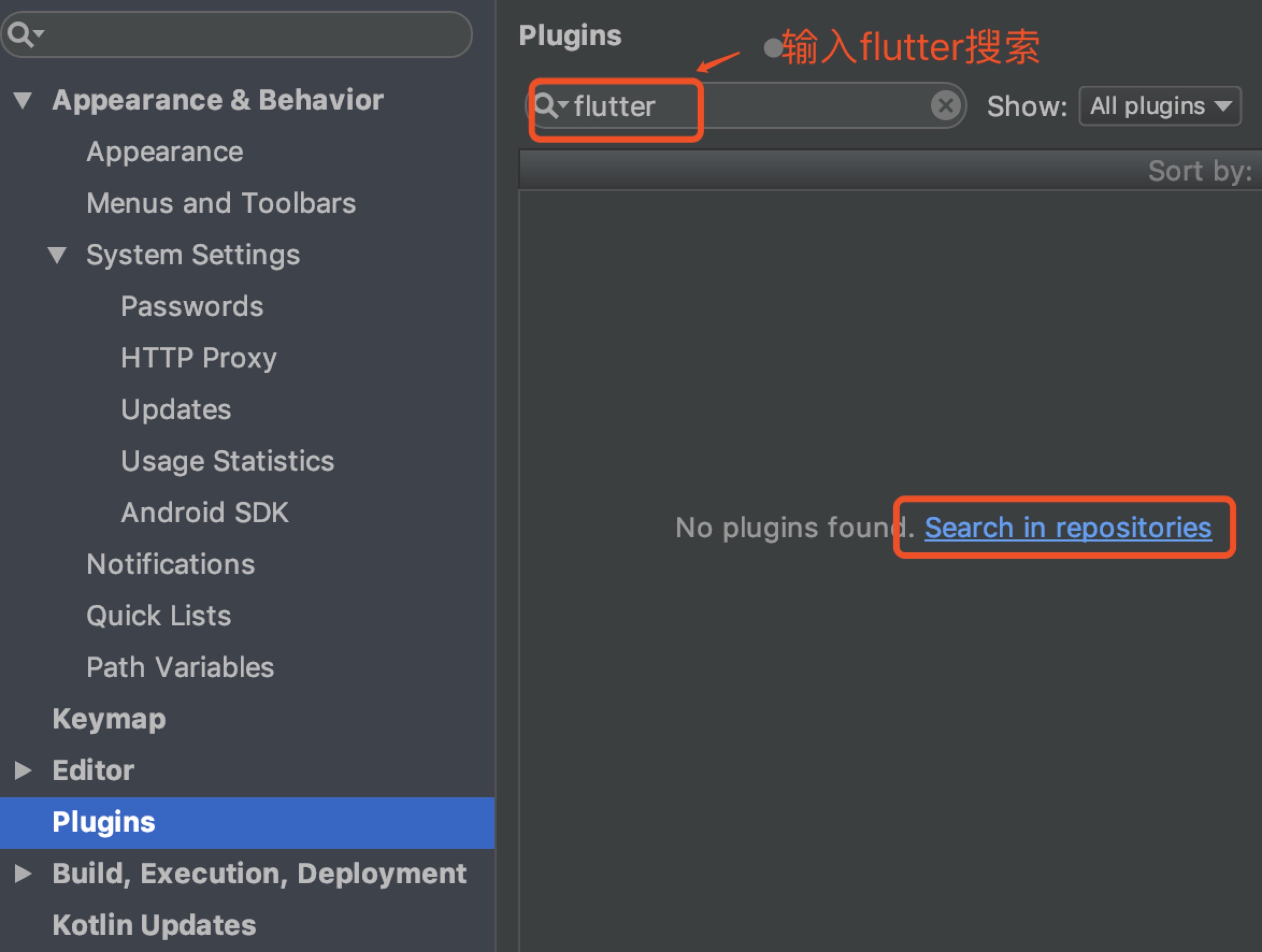Expand the Editor section
Viewport: 1262px width, 952px height.
click(x=23, y=770)
